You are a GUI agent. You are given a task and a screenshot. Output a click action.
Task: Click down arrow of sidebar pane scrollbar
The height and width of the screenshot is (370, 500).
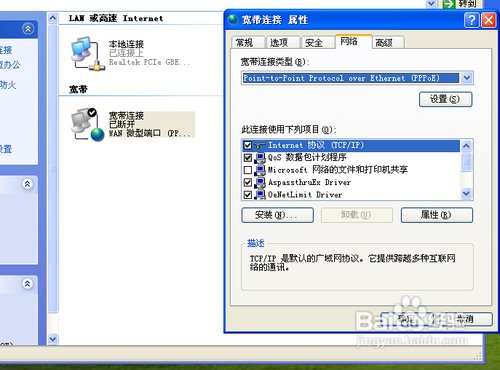click(53, 339)
